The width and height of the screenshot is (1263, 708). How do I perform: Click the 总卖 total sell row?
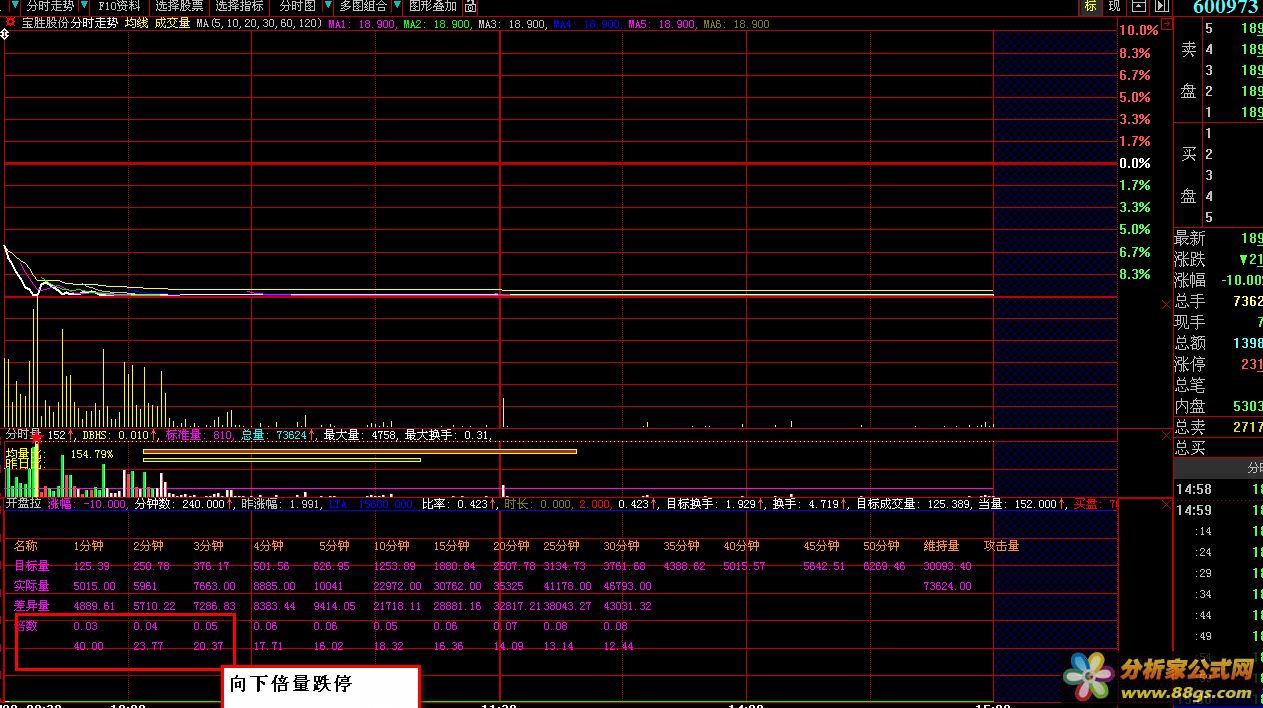pos(1218,427)
